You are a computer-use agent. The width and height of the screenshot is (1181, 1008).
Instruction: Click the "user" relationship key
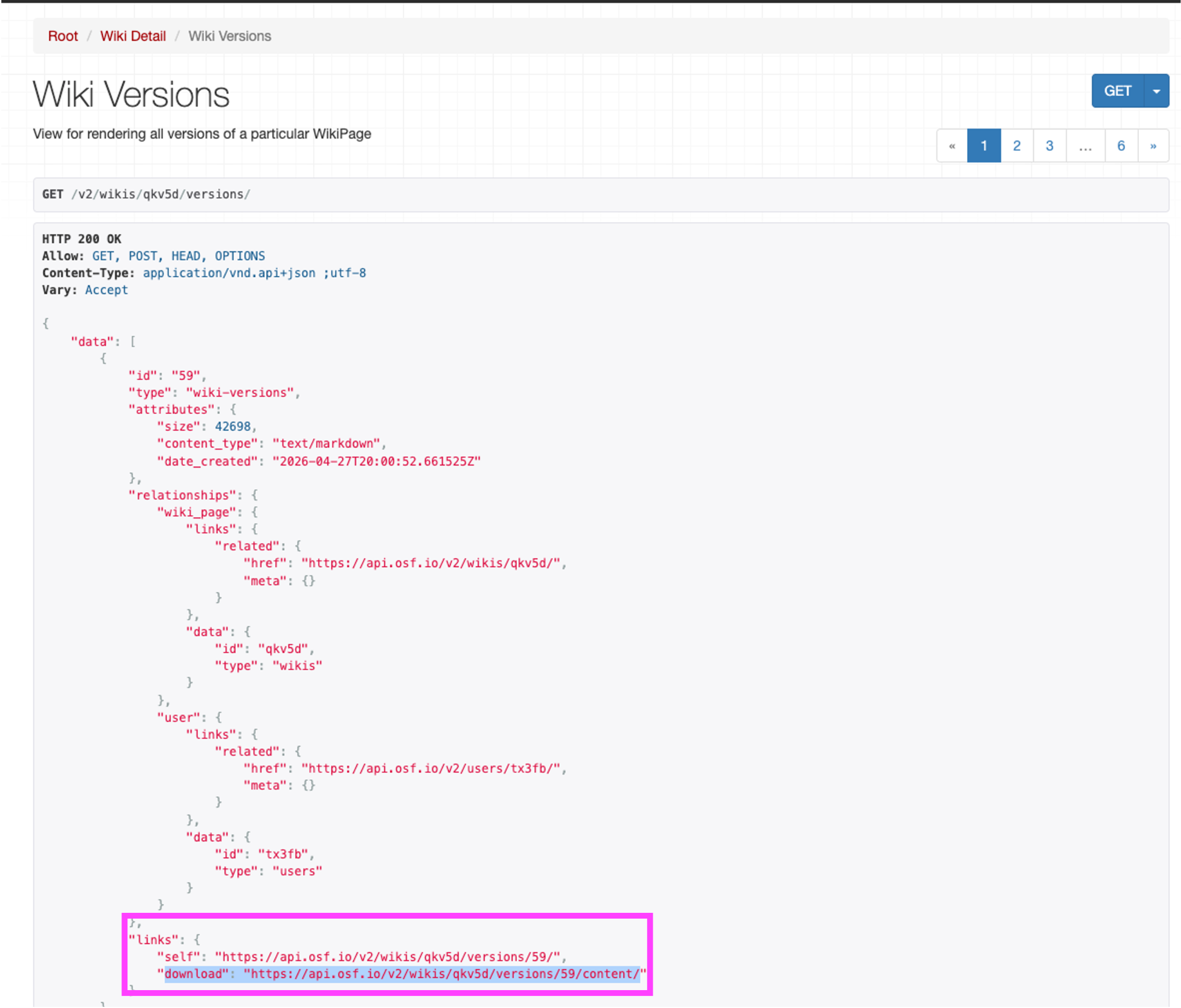pos(179,718)
